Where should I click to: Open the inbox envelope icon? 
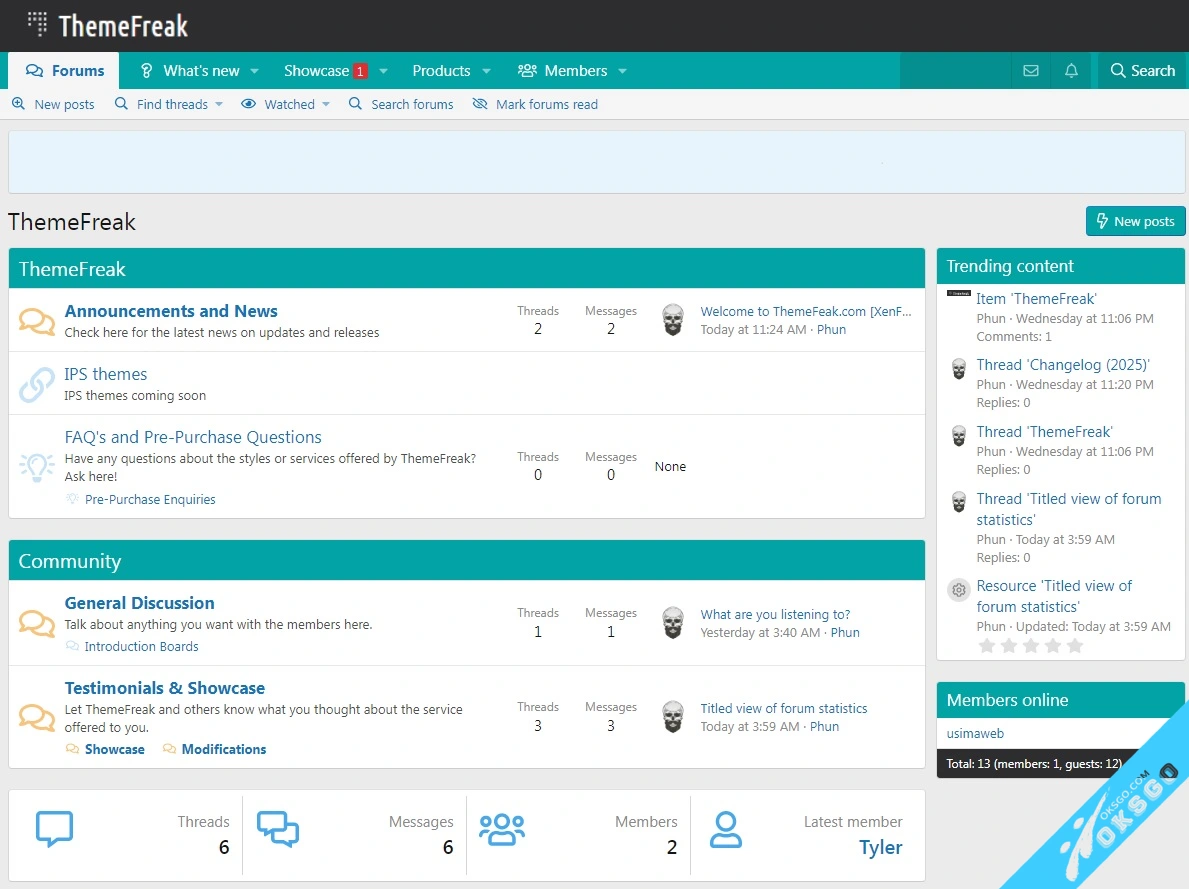point(1031,71)
